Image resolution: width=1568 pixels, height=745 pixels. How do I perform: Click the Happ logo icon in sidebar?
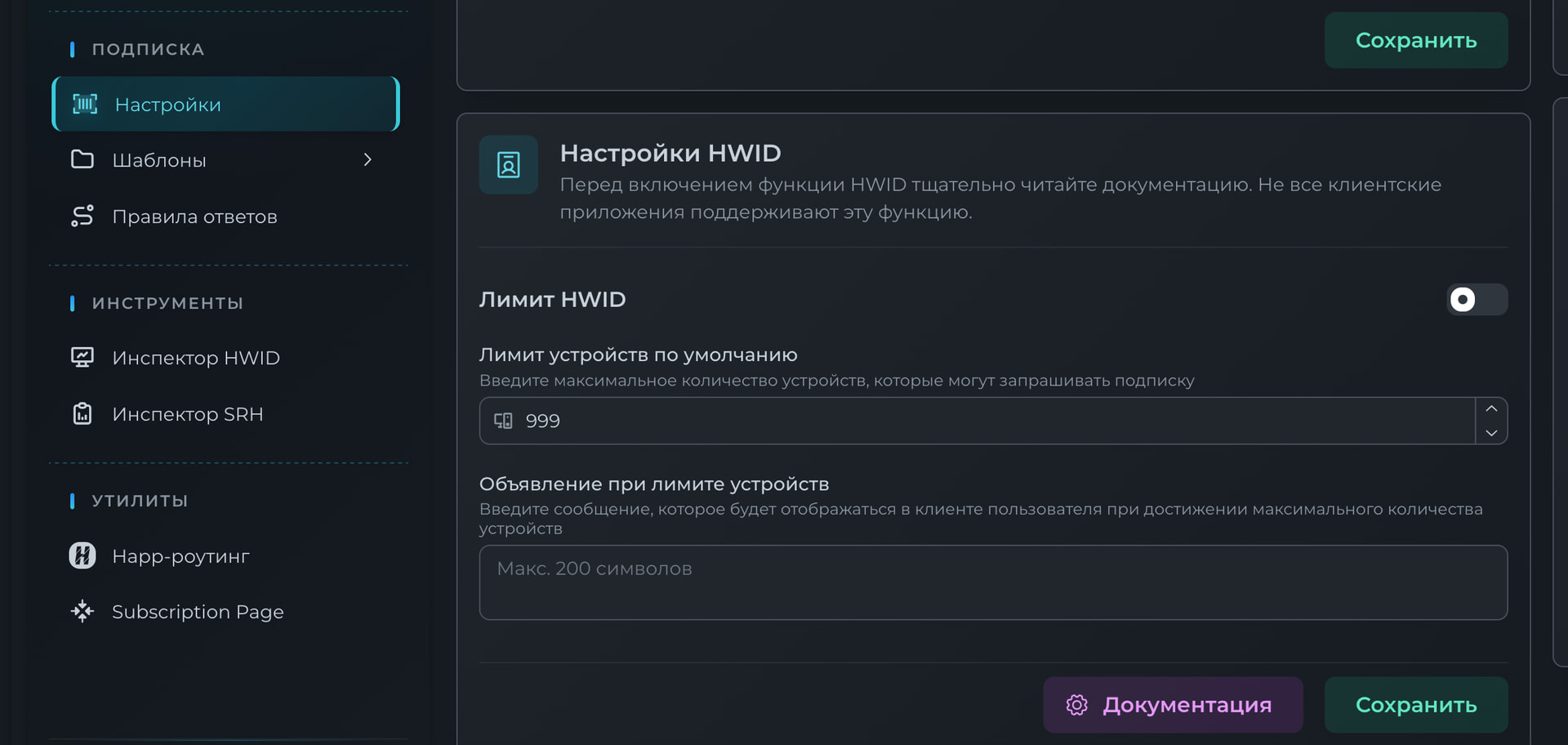(x=82, y=555)
